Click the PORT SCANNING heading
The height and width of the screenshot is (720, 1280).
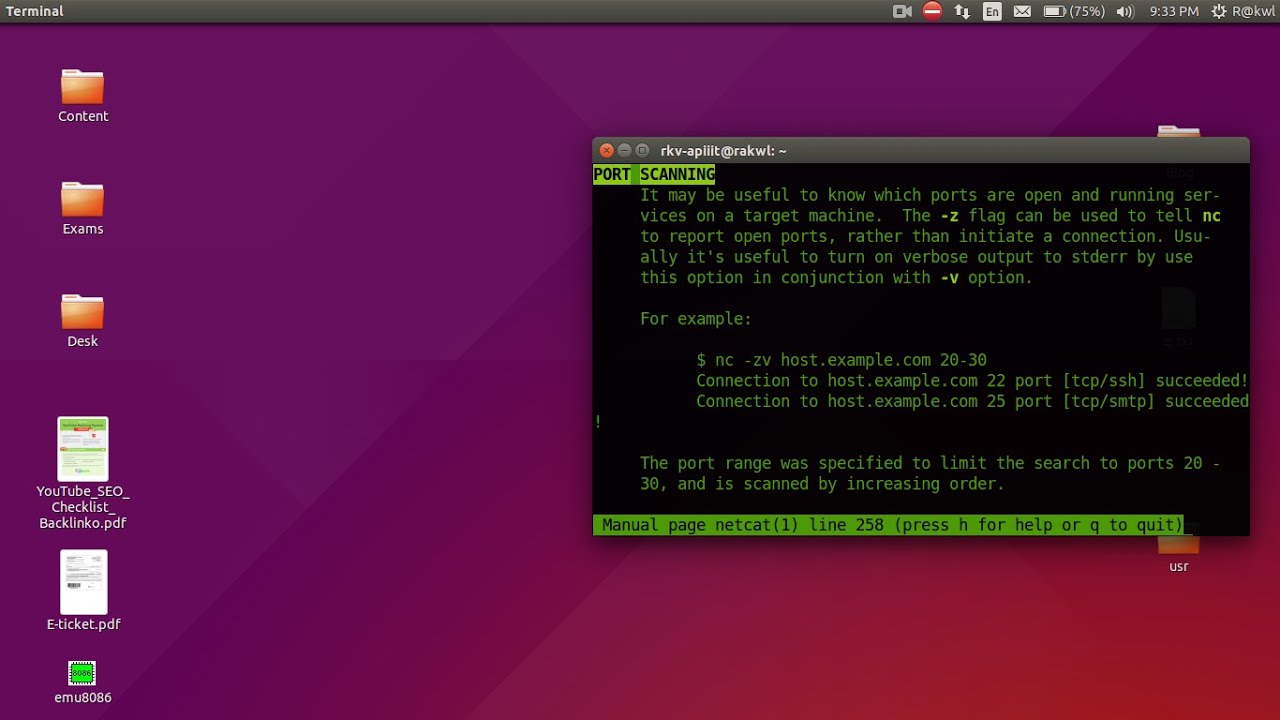click(654, 175)
